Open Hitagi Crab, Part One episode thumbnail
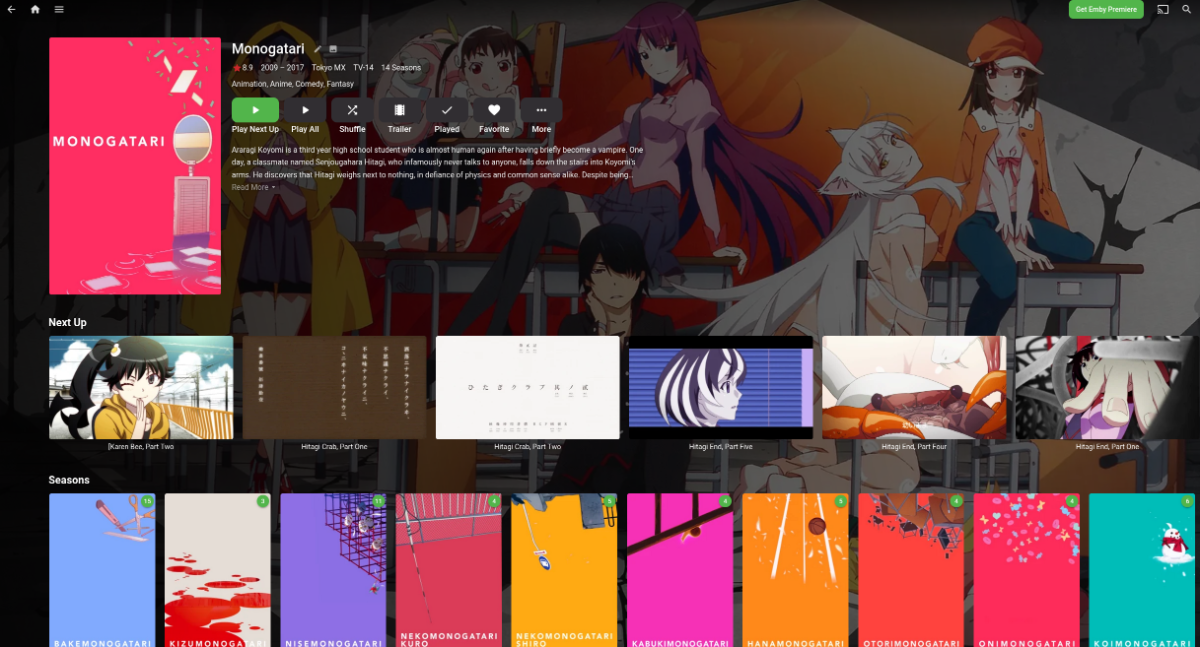Image resolution: width=1200 pixels, height=647 pixels. [x=334, y=387]
